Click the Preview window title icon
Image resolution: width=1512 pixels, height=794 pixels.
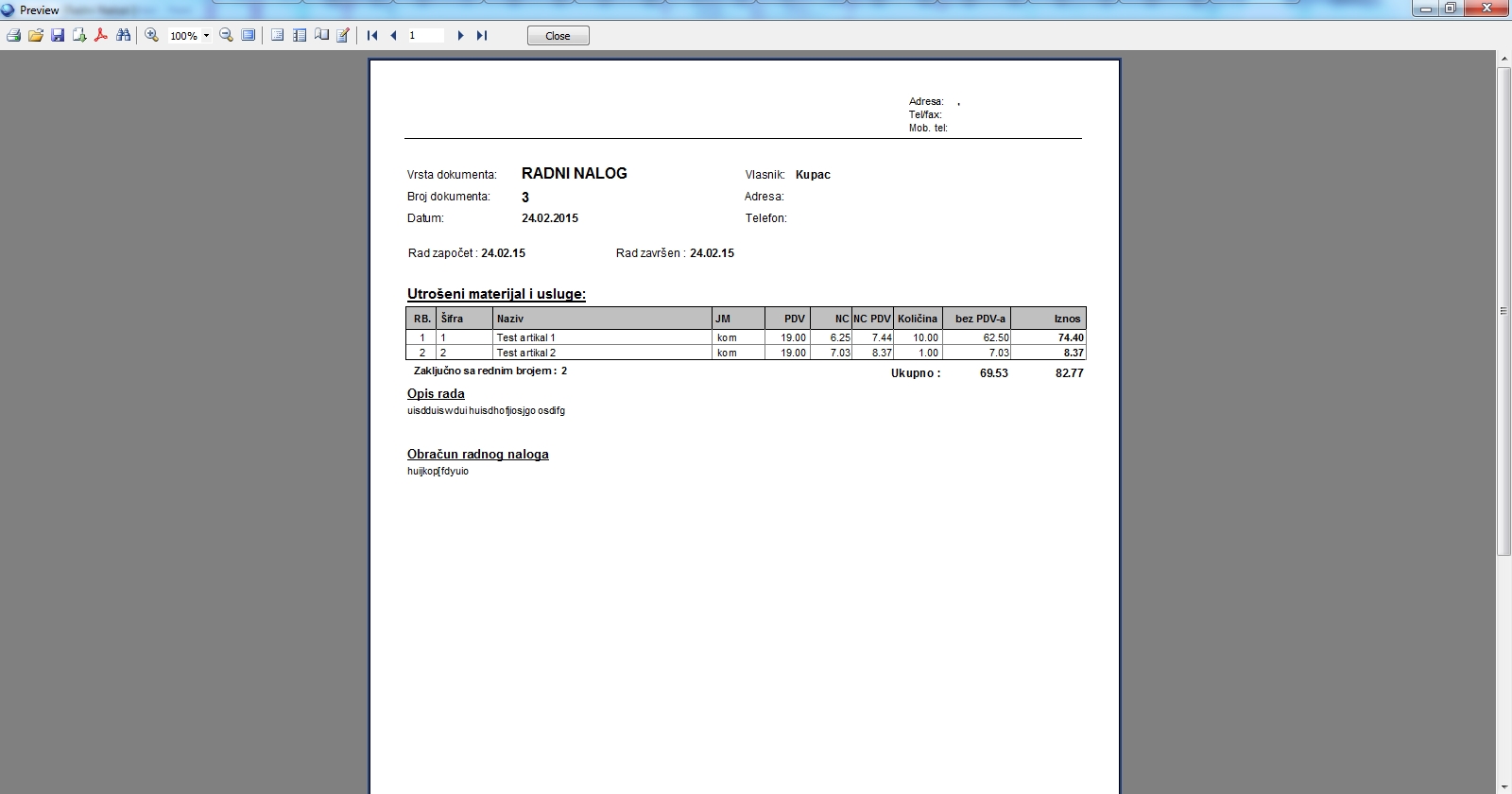[9, 9]
